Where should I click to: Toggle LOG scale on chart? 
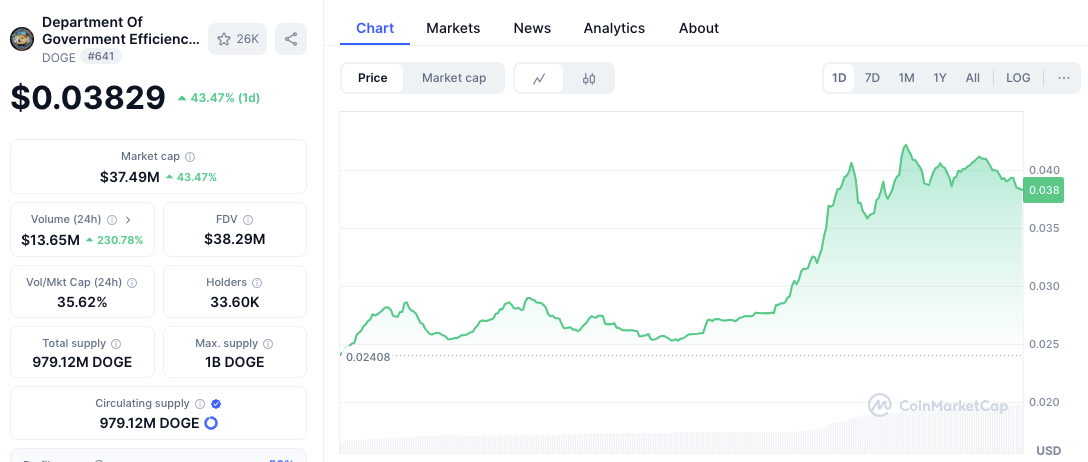click(1018, 78)
